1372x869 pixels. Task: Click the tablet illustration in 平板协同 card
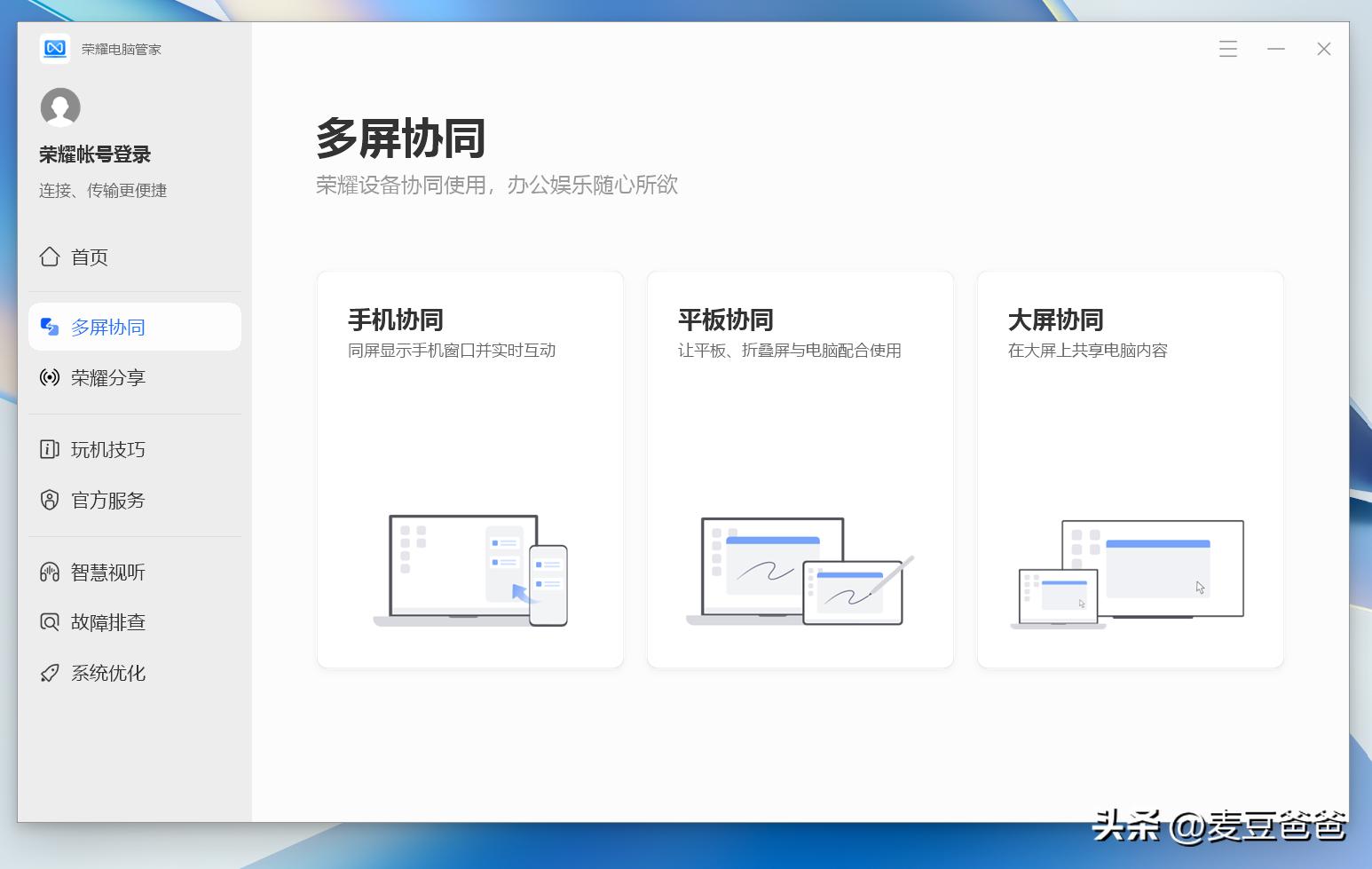[x=799, y=571]
